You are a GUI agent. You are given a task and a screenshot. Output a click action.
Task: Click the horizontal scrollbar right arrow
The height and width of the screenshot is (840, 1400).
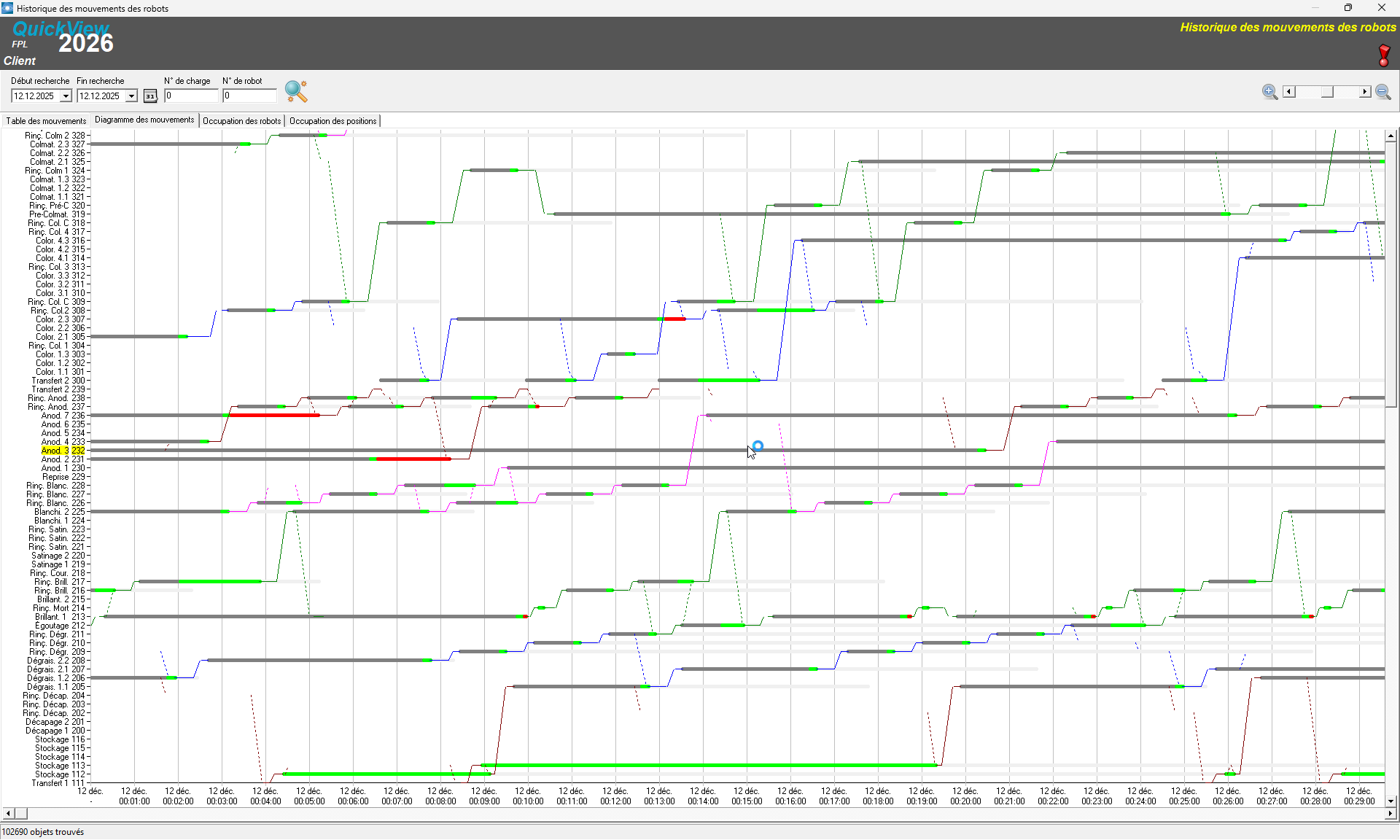(1390, 813)
